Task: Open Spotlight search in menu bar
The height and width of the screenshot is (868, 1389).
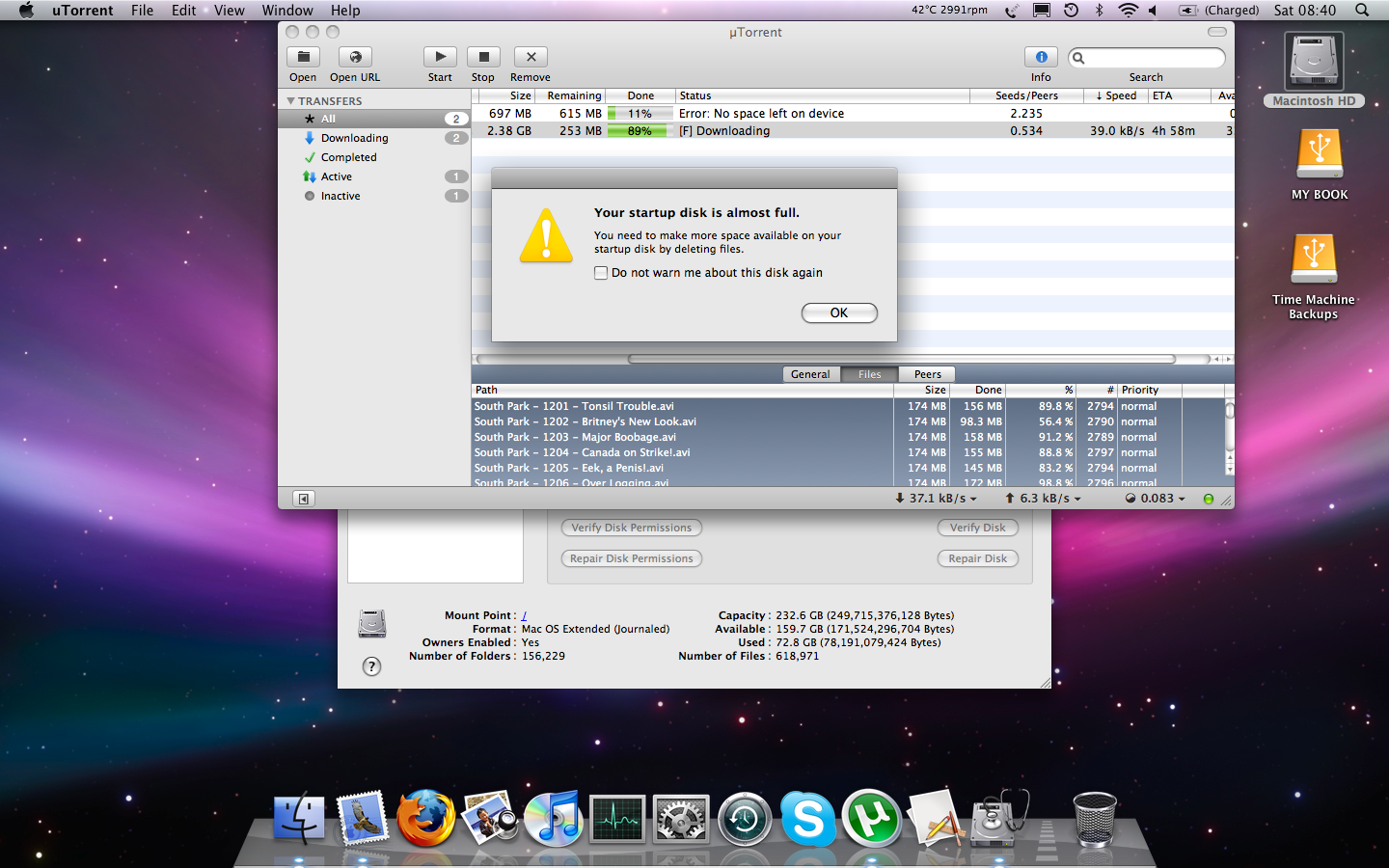Action: (x=1362, y=11)
